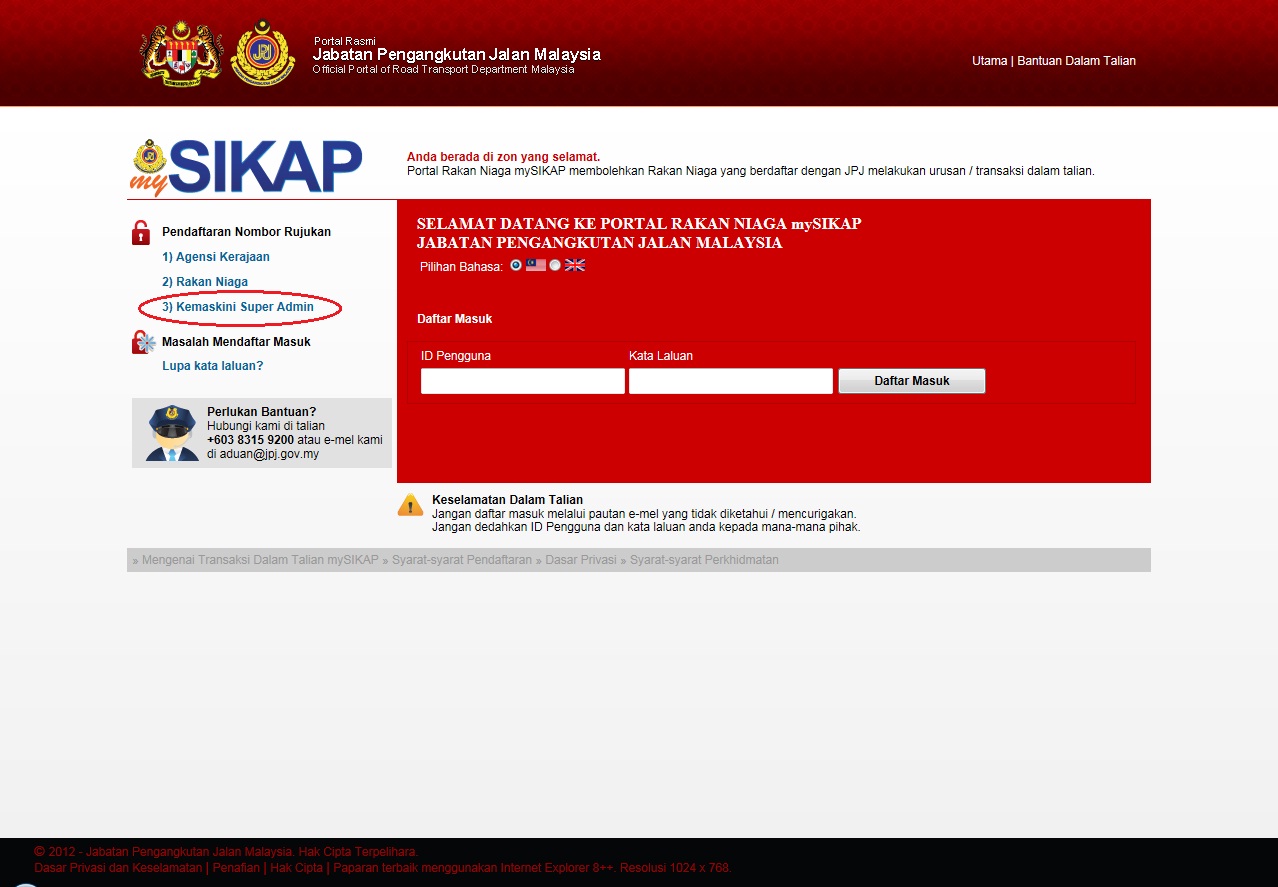Click the Lupa kata laluan link
1278x887 pixels.
[213, 366]
